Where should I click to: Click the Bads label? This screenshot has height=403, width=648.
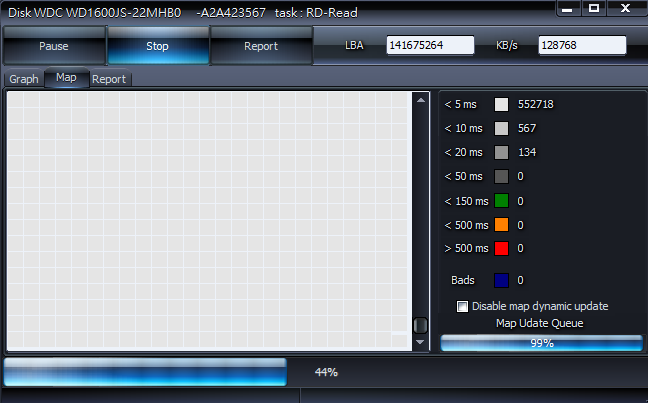tap(463, 280)
